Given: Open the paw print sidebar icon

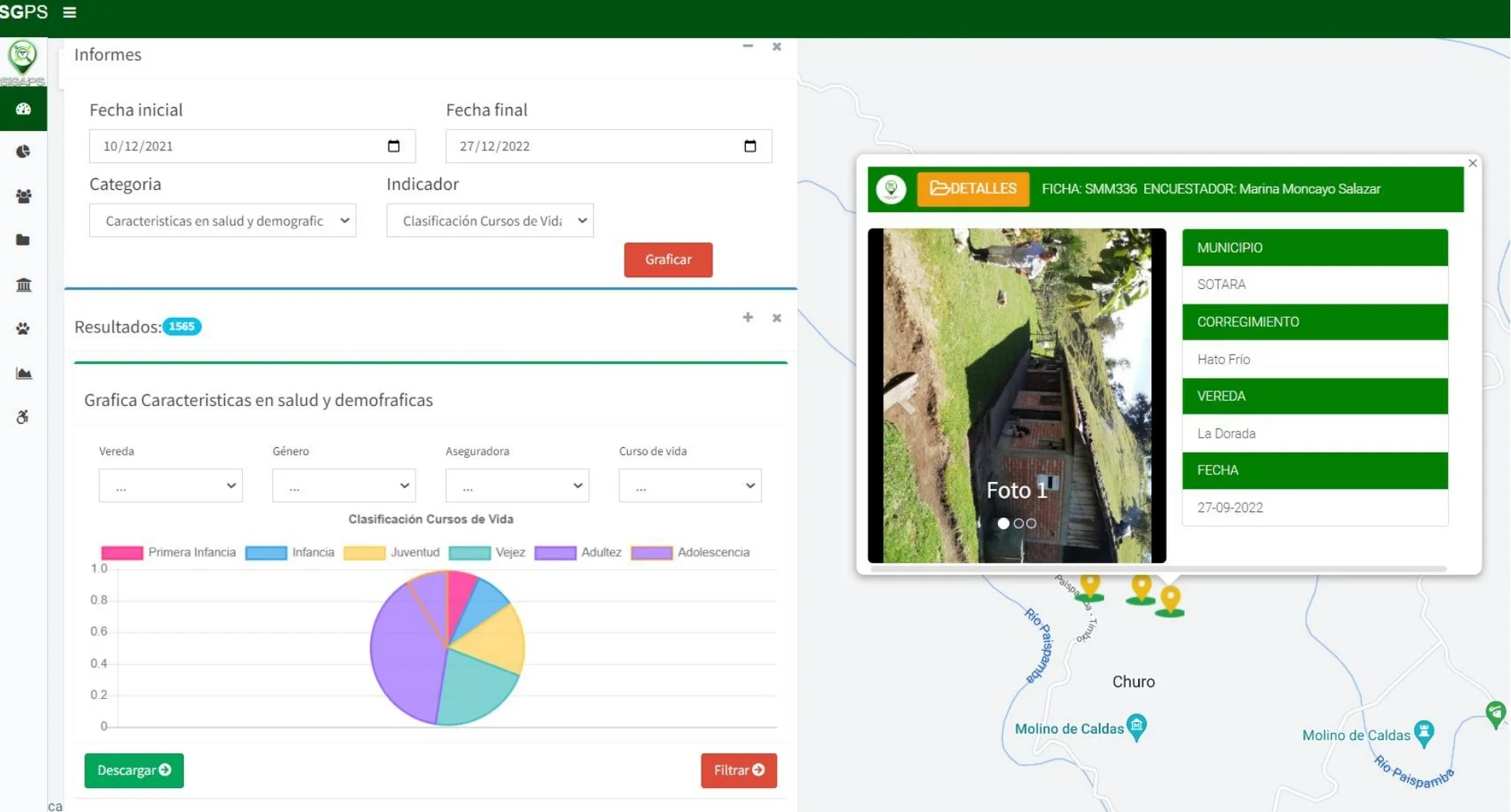Looking at the screenshot, I should [x=23, y=329].
